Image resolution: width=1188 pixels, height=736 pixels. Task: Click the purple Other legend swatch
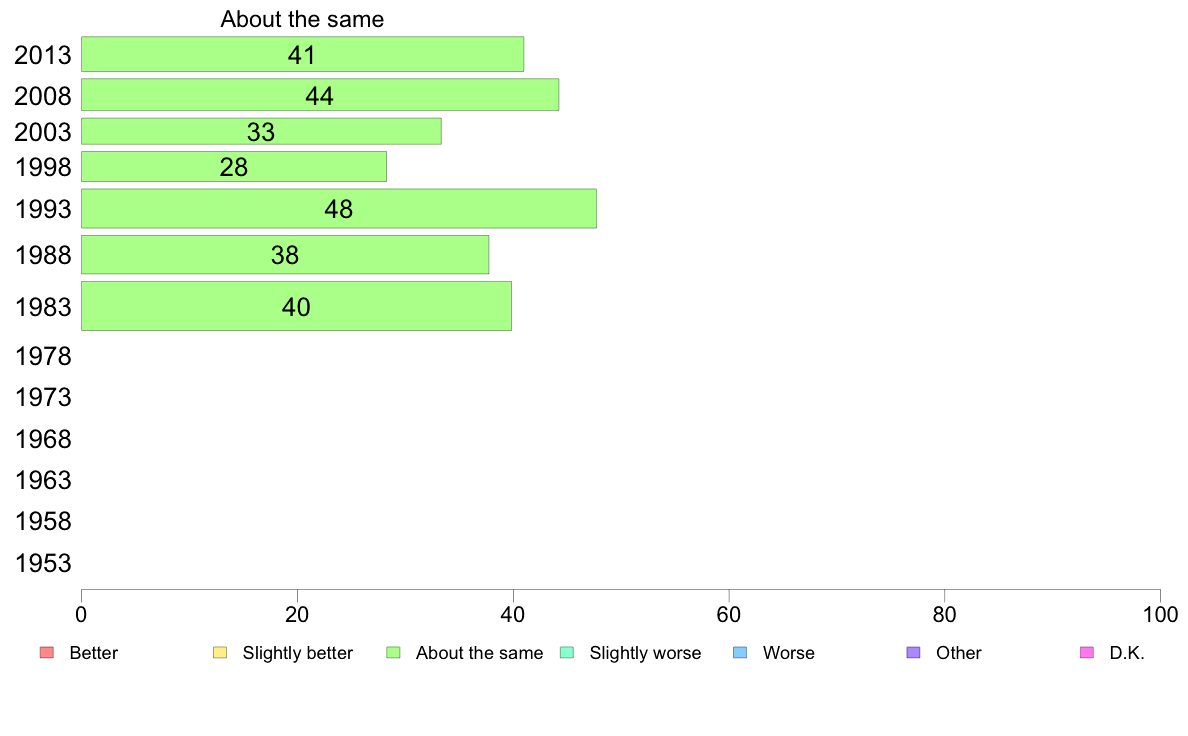tap(914, 653)
